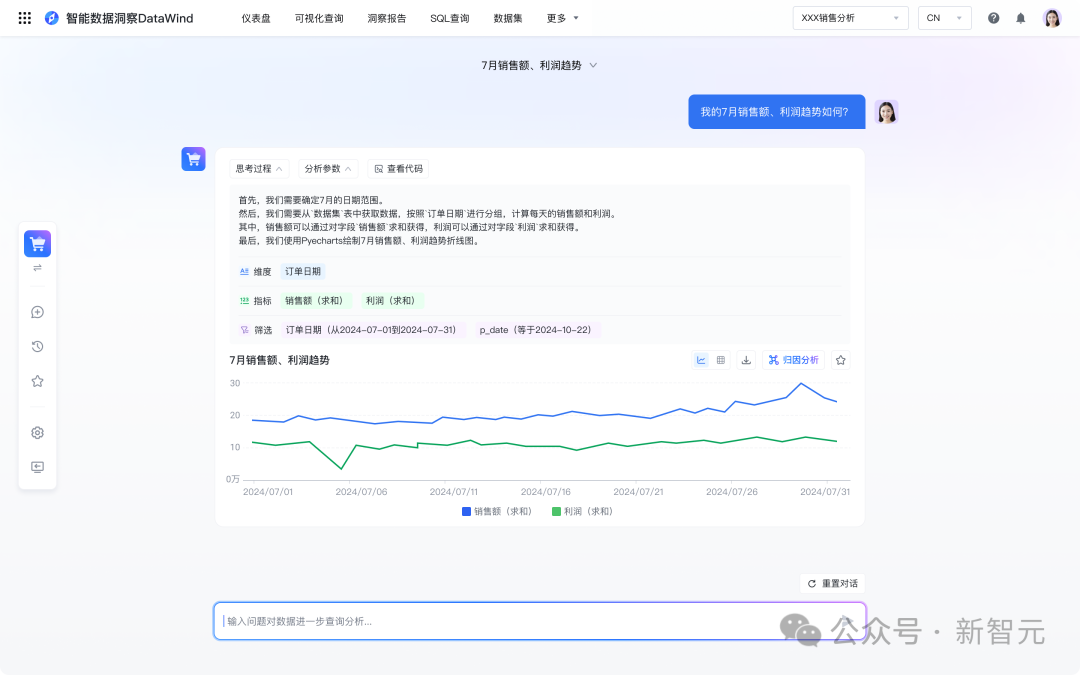Open the XXX销售分析 project dropdown
This screenshot has width=1080, height=675.
pyautogui.click(x=850, y=18)
